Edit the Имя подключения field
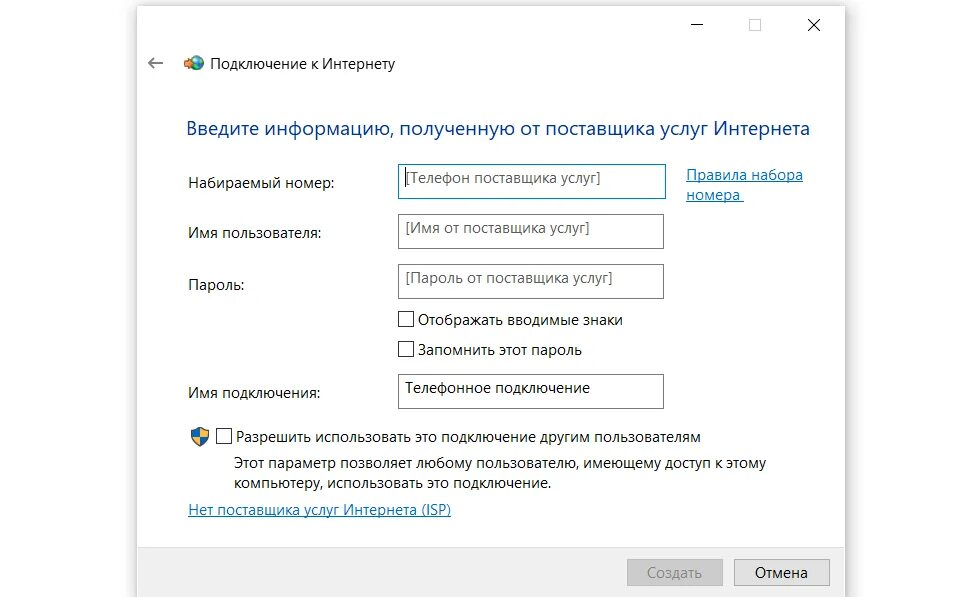Viewport: 963px width, 597px height. point(531,391)
